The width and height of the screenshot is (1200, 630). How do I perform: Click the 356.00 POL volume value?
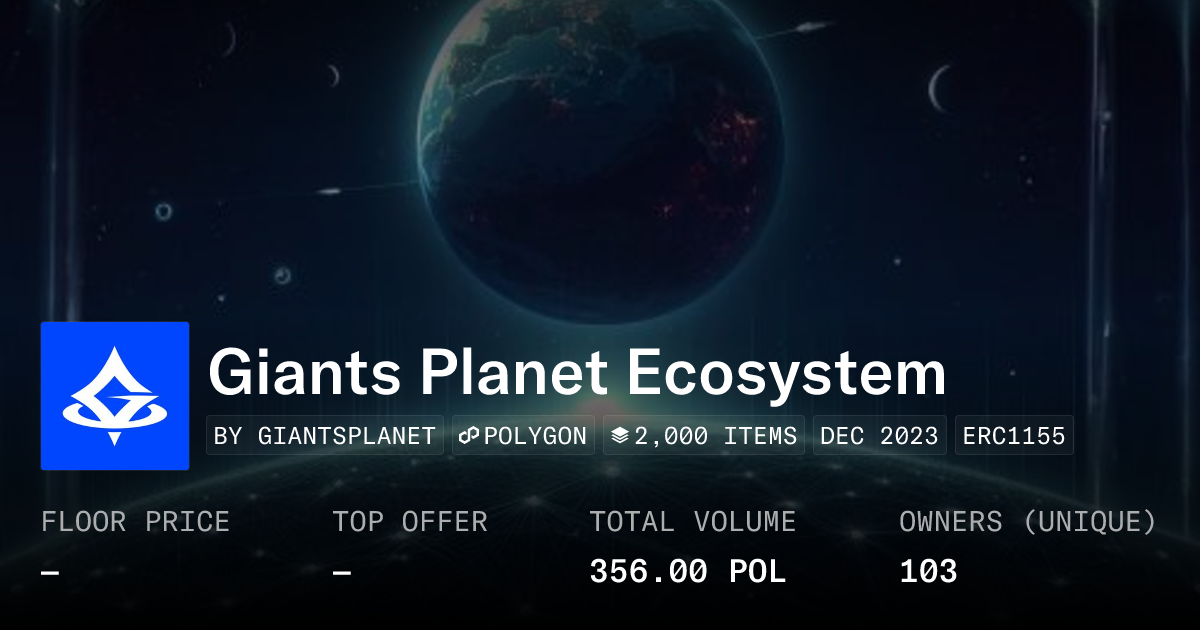pos(687,572)
